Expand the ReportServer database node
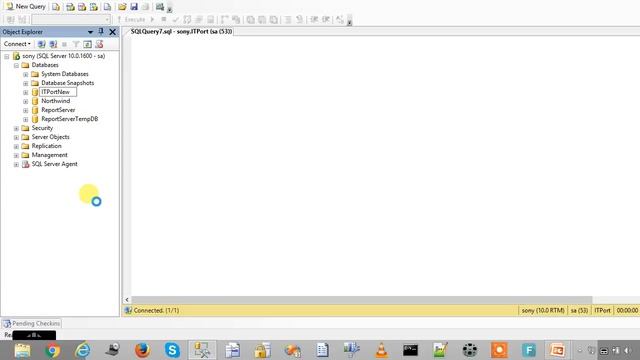 [x=25, y=110]
